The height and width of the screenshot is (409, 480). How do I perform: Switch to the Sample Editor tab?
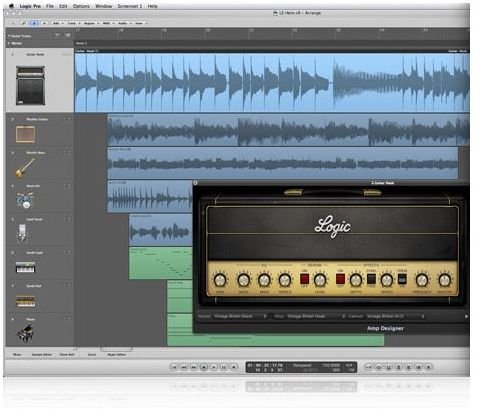[x=42, y=355]
